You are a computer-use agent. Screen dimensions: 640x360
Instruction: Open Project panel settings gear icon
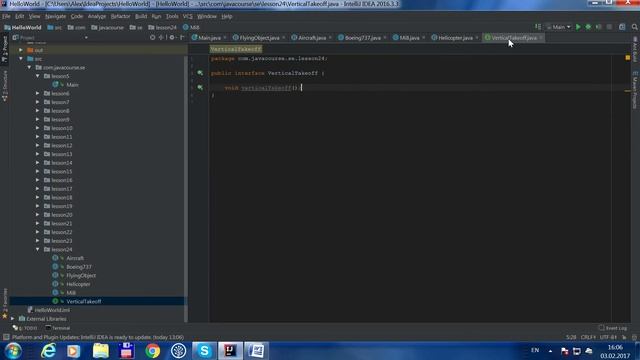pyautogui.click(x=172, y=38)
